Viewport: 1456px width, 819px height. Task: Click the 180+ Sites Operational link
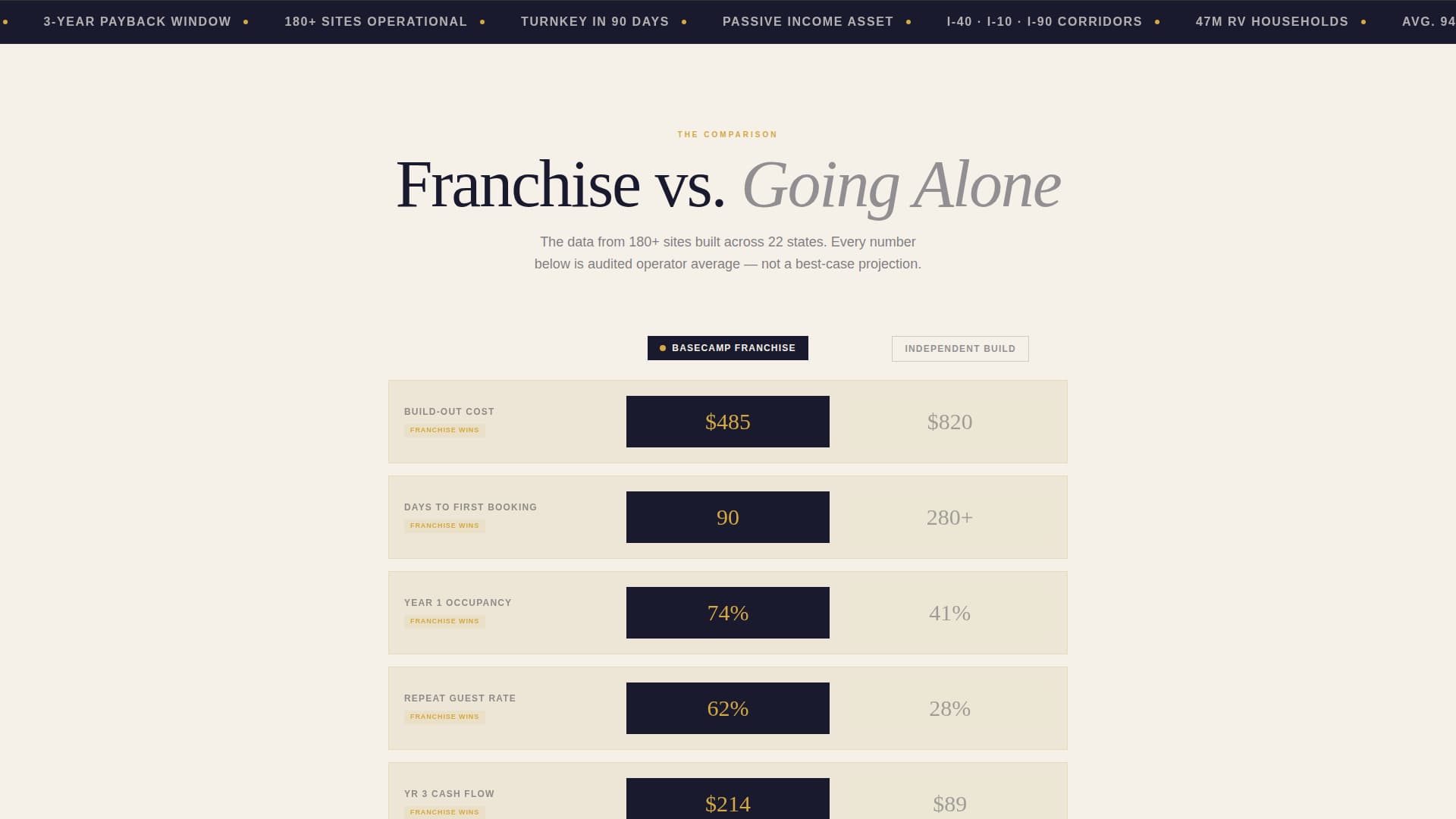point(375,22)
